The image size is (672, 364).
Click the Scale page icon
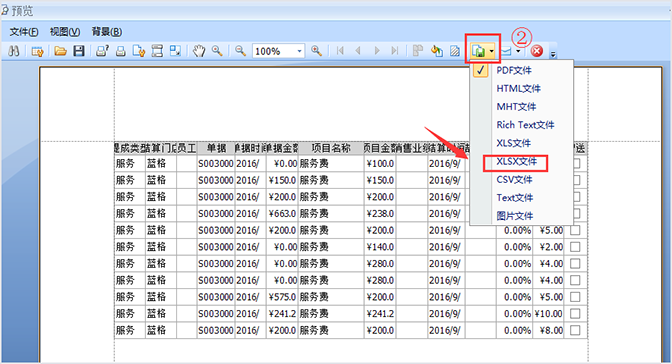tap(175, 51)
